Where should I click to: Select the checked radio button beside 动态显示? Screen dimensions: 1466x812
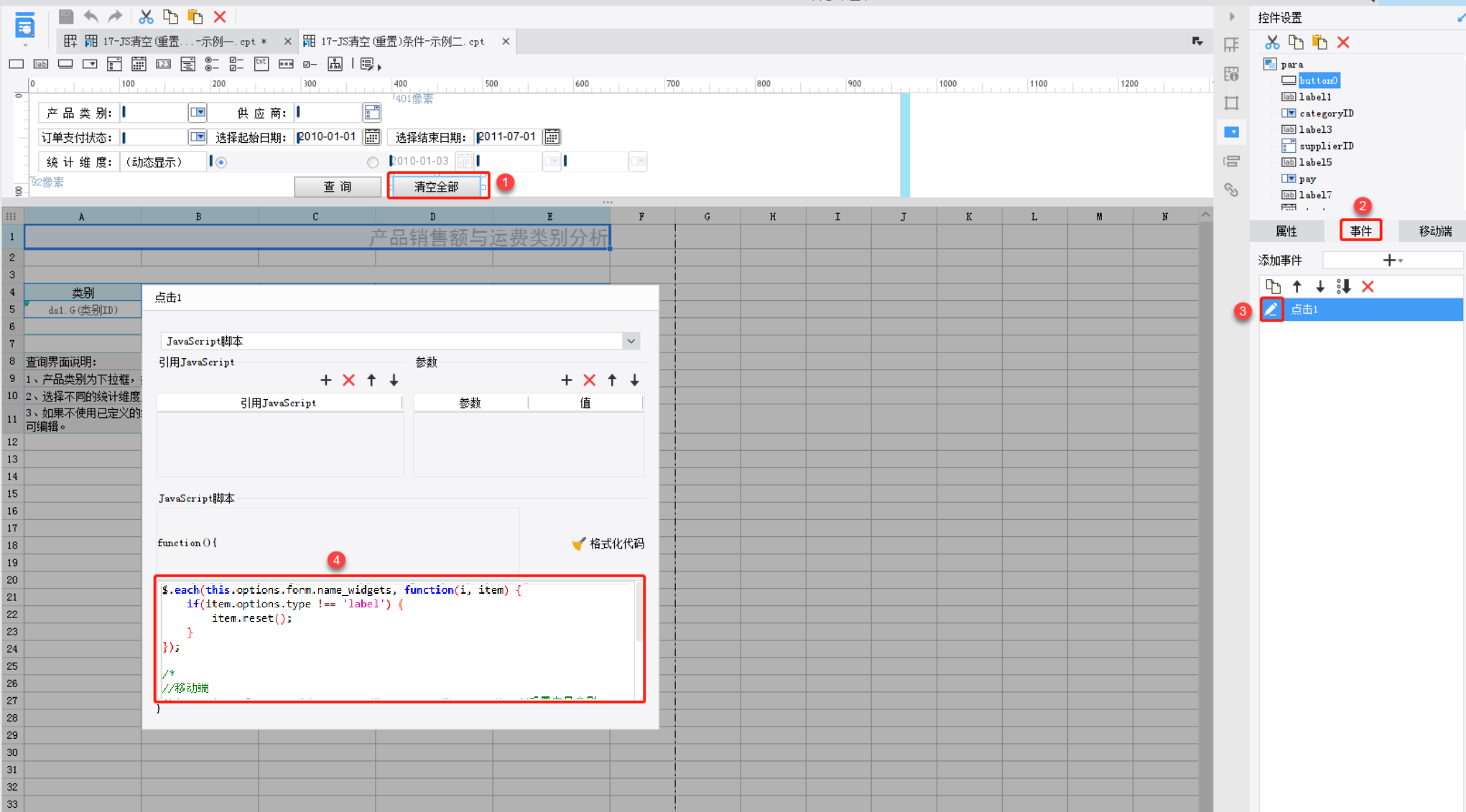coord(221,162)
